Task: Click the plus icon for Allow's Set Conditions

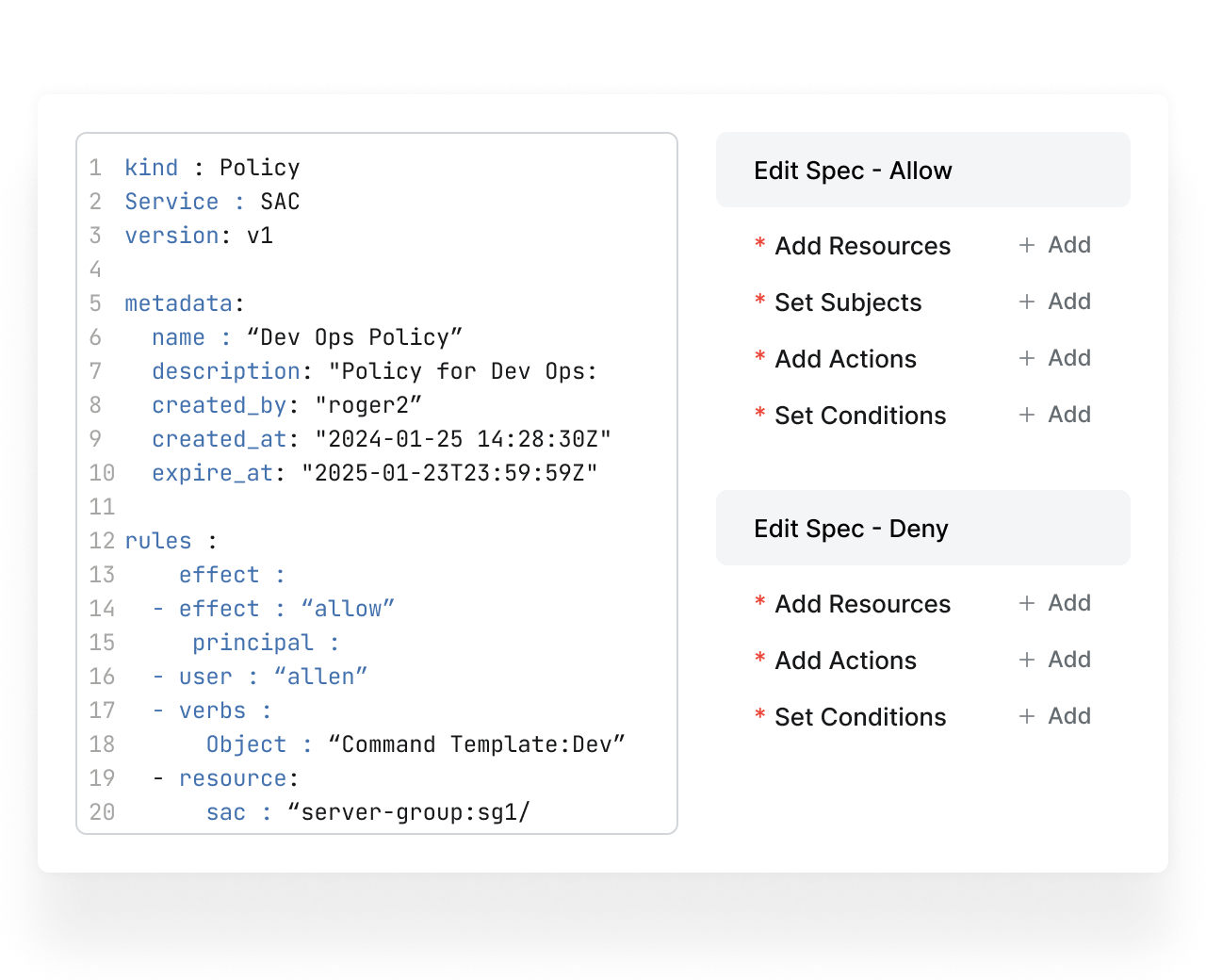Action: 1027,415
